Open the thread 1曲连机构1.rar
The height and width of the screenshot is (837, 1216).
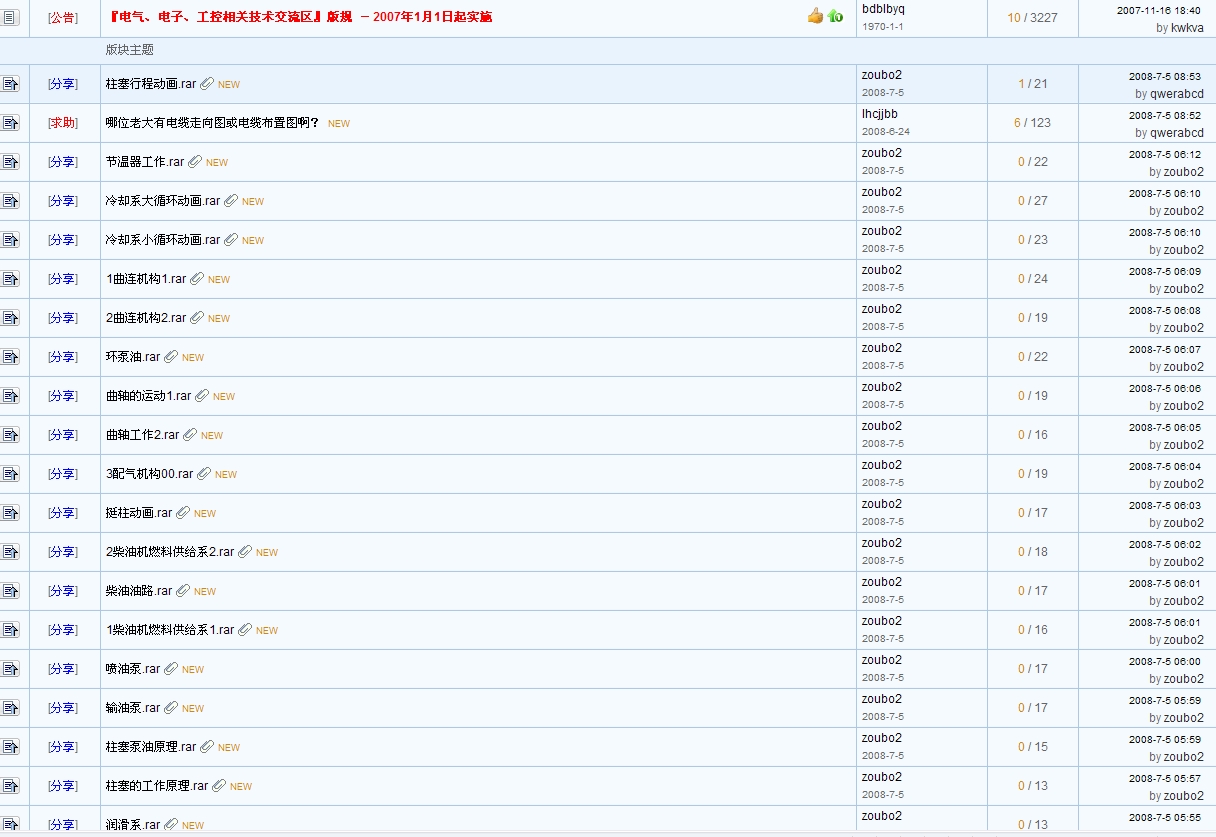click(x=146, y=279)
